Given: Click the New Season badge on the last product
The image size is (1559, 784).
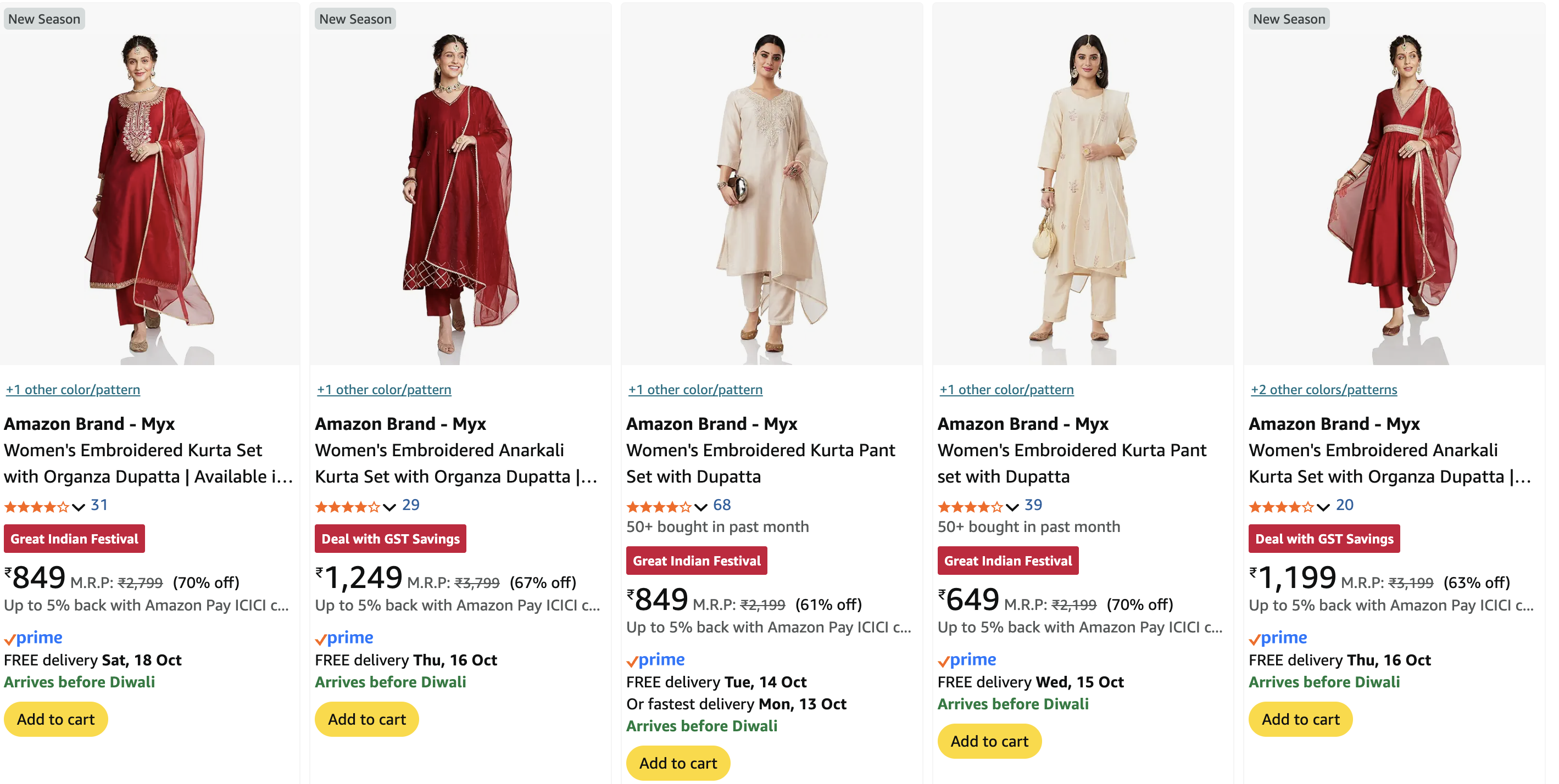Looking at the screenshot, I should coord(1289,19).
